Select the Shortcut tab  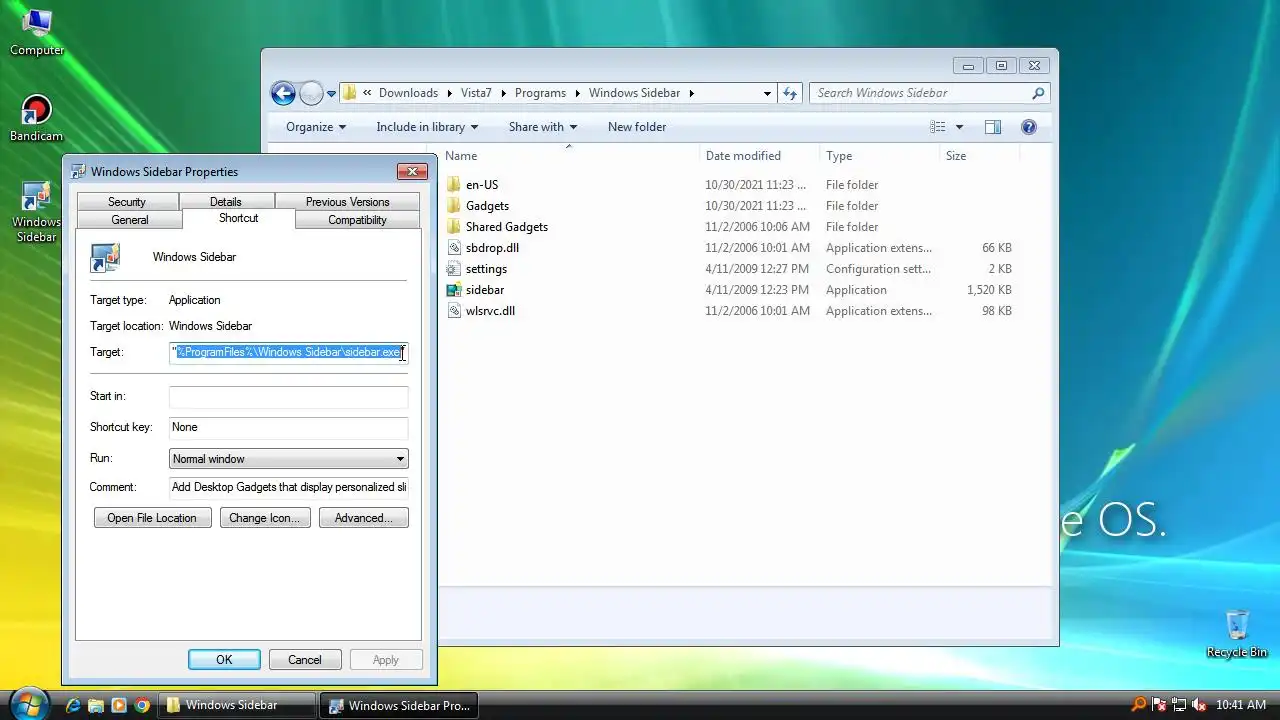238,218
